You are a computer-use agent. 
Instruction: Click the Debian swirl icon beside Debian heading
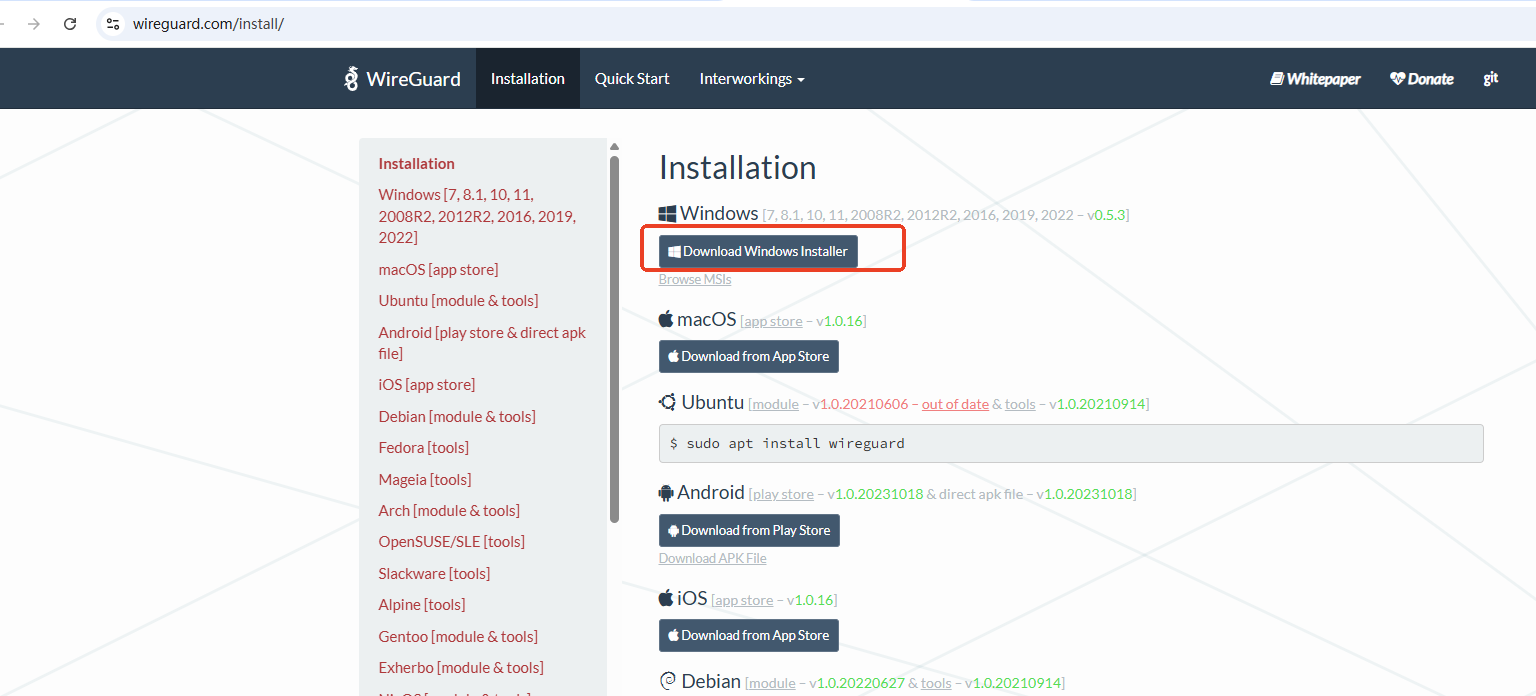pyautogui.click(x=668, y=681)
